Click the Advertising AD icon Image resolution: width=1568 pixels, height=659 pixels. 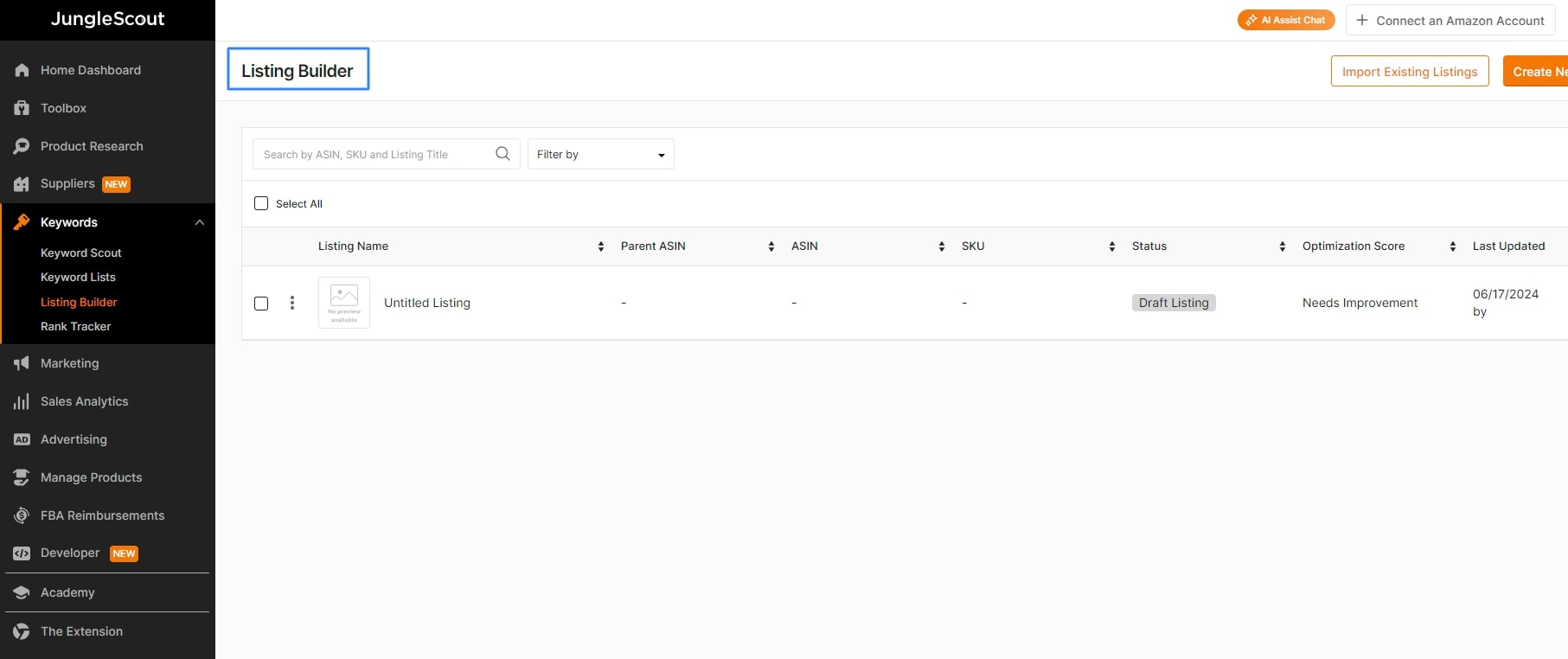click(x=22, y=439)
